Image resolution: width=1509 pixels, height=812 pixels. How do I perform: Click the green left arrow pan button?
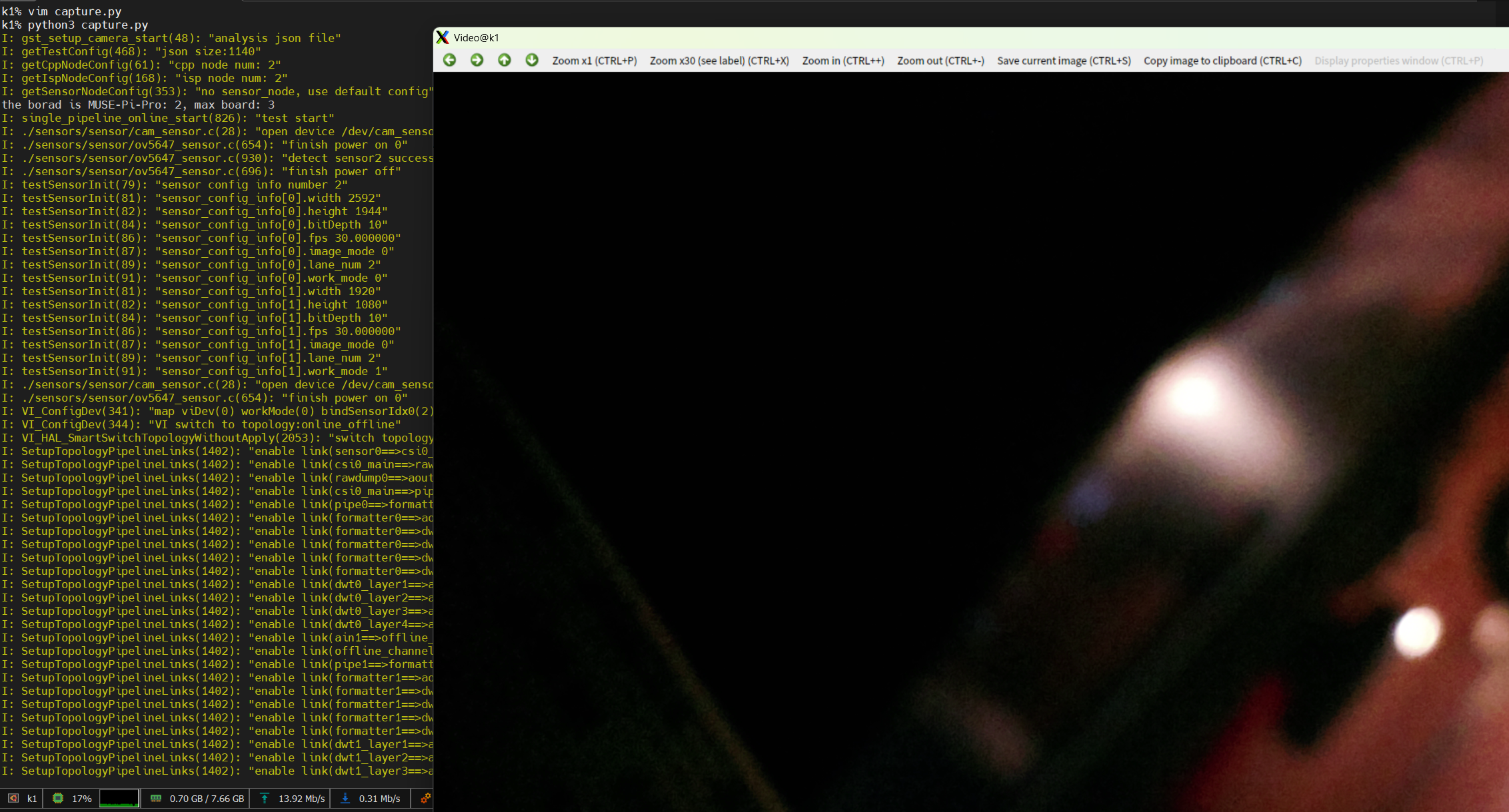click(450, 60)
